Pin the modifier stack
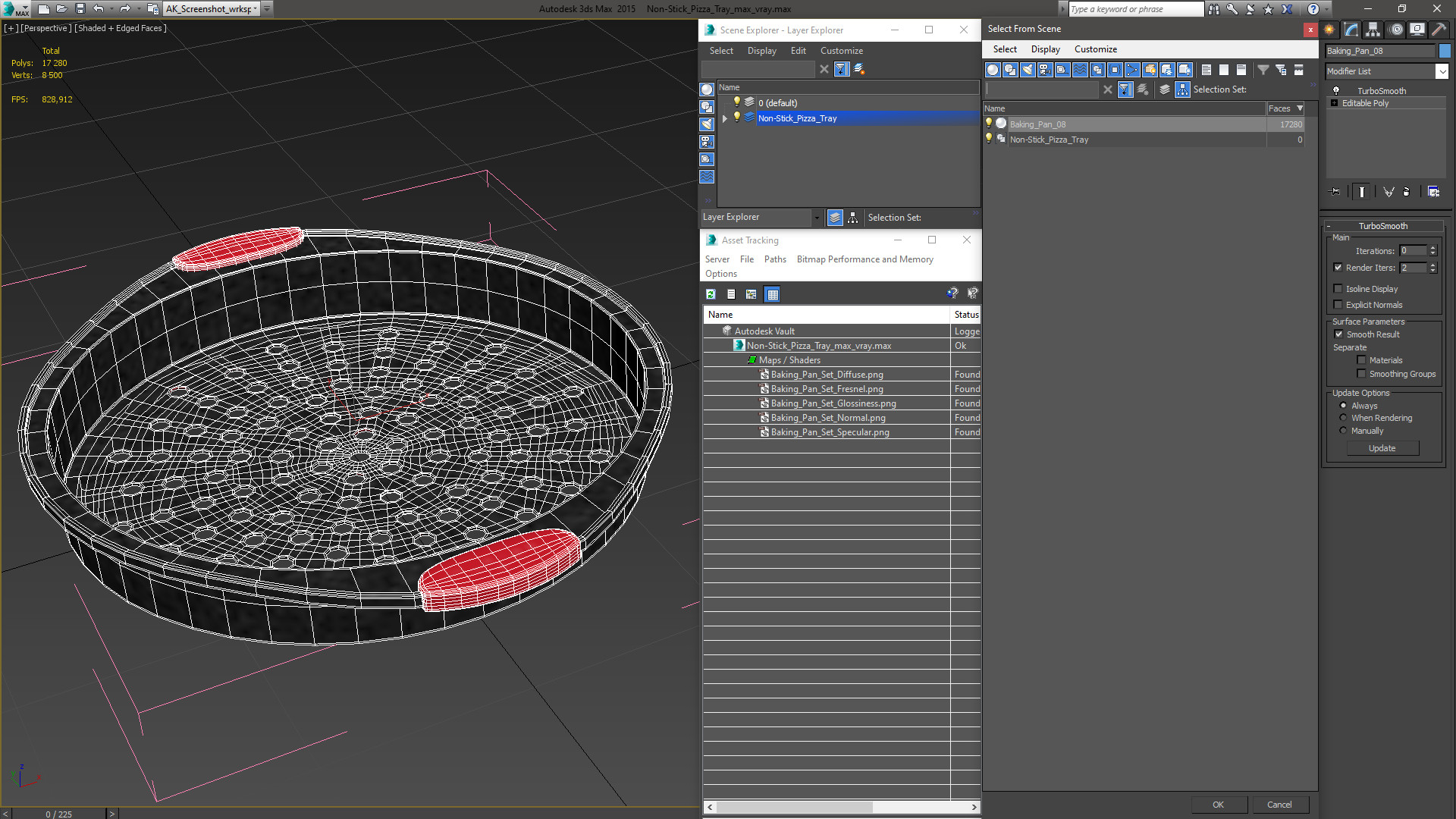The image size is (1456, 819). (1335, 192)
